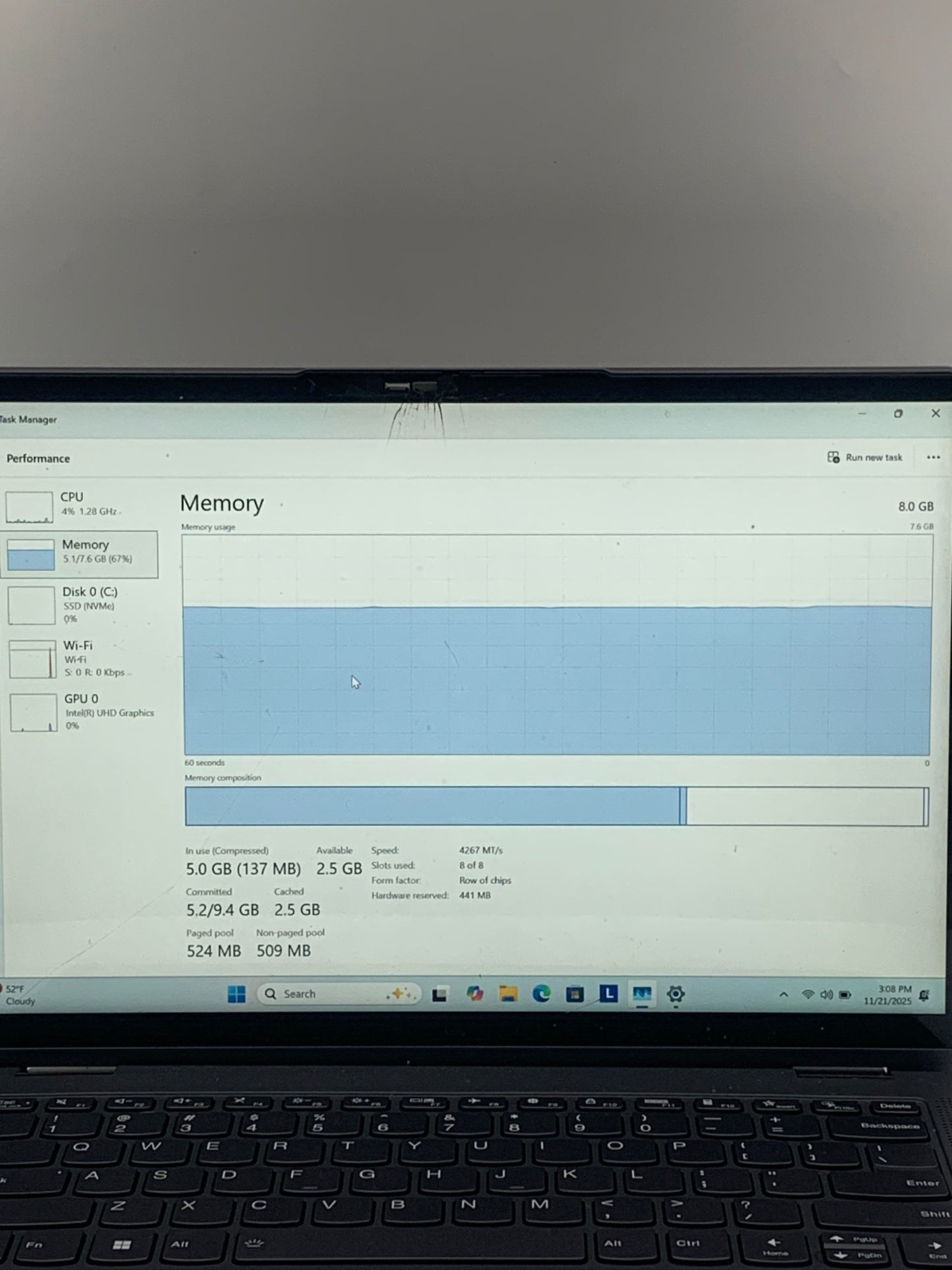Click the Cached 2.5 GB value

(297, 910)
